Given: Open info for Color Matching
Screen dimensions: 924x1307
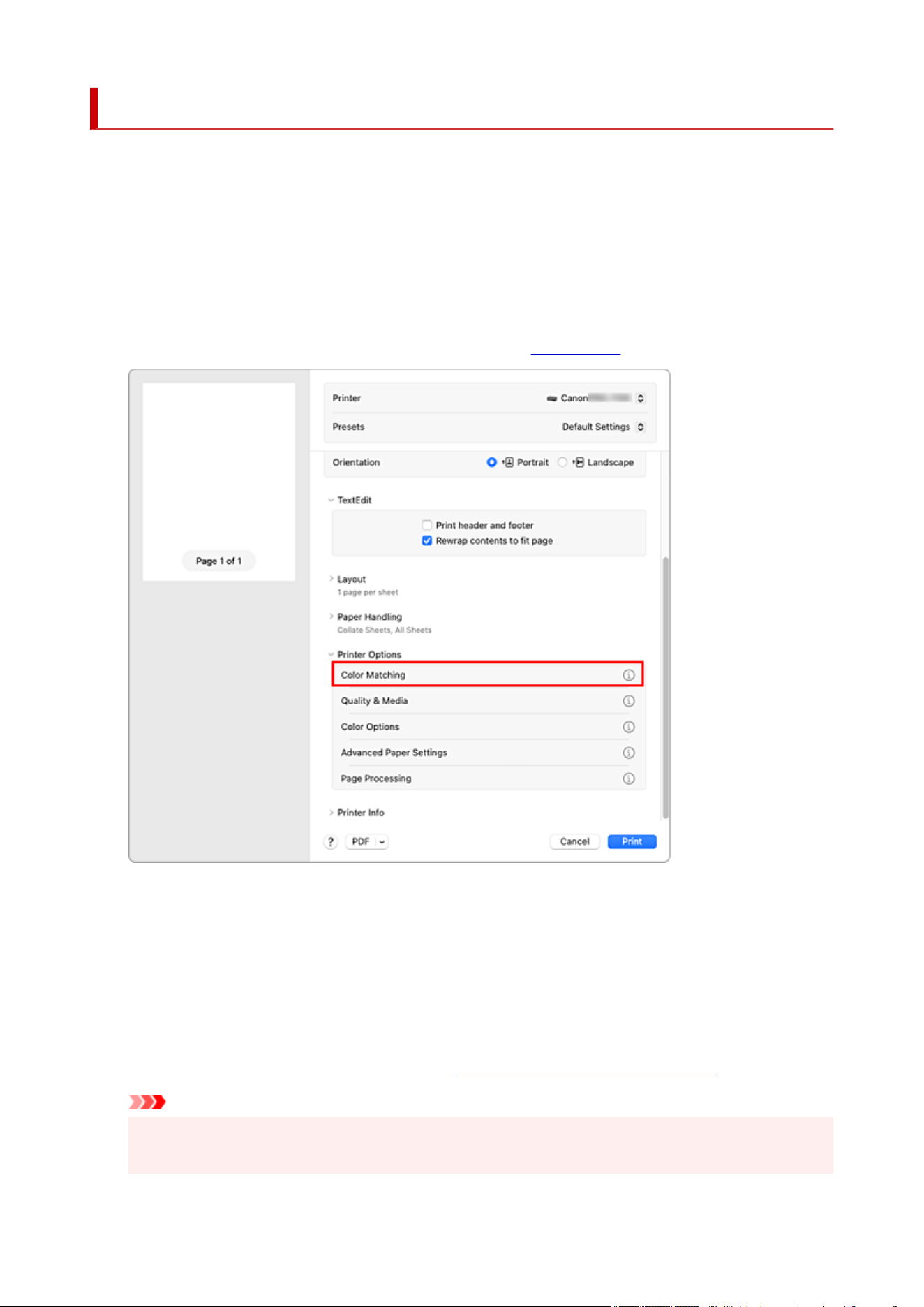Looking at the screenshot, I should [628, 675].
